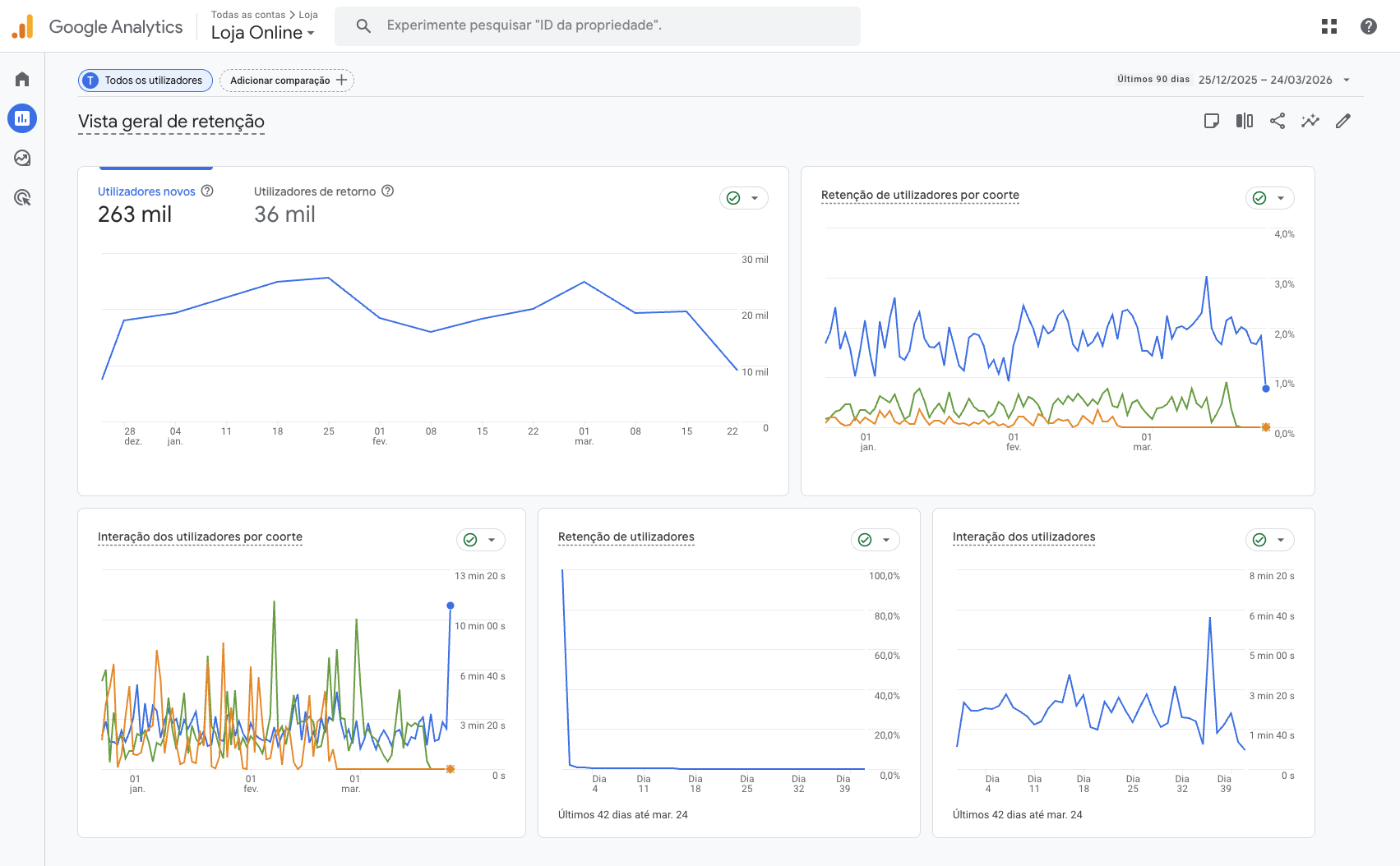Click the 36 mil value
Image resolution: width=1400 pixels, height=866 pixels.
284,214
